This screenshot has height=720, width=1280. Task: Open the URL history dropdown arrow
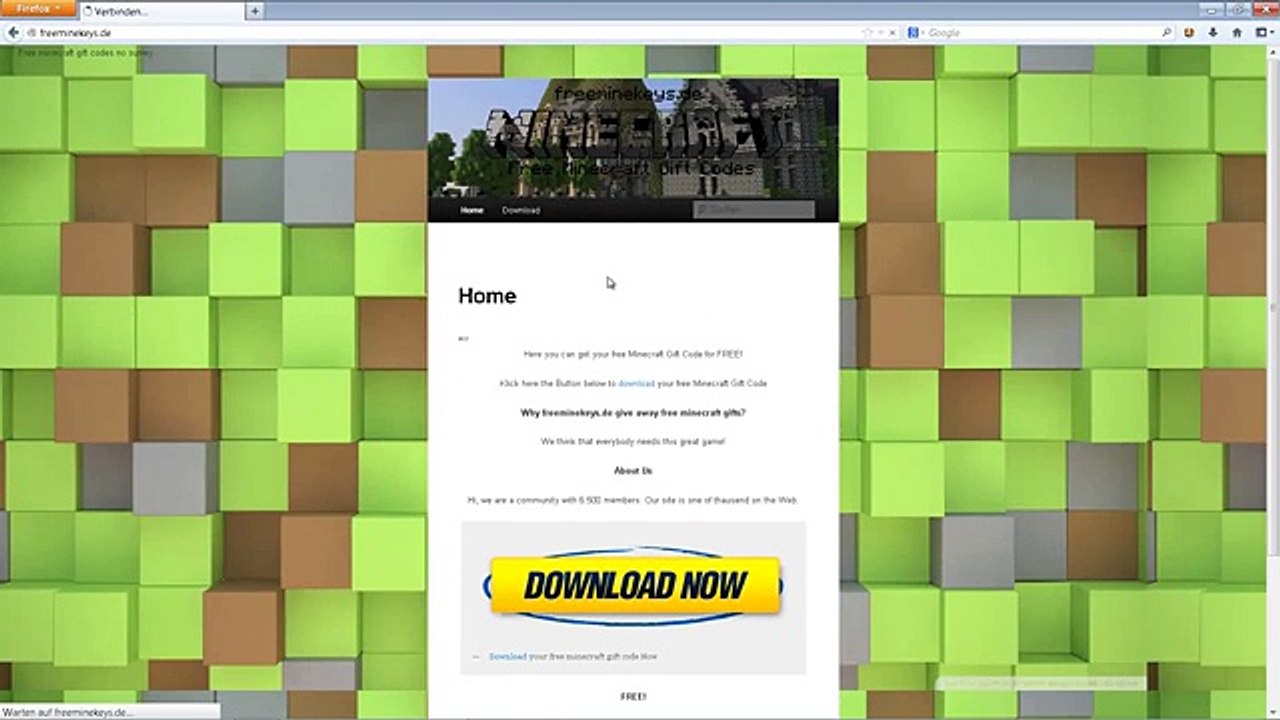(x=880, y=33)
